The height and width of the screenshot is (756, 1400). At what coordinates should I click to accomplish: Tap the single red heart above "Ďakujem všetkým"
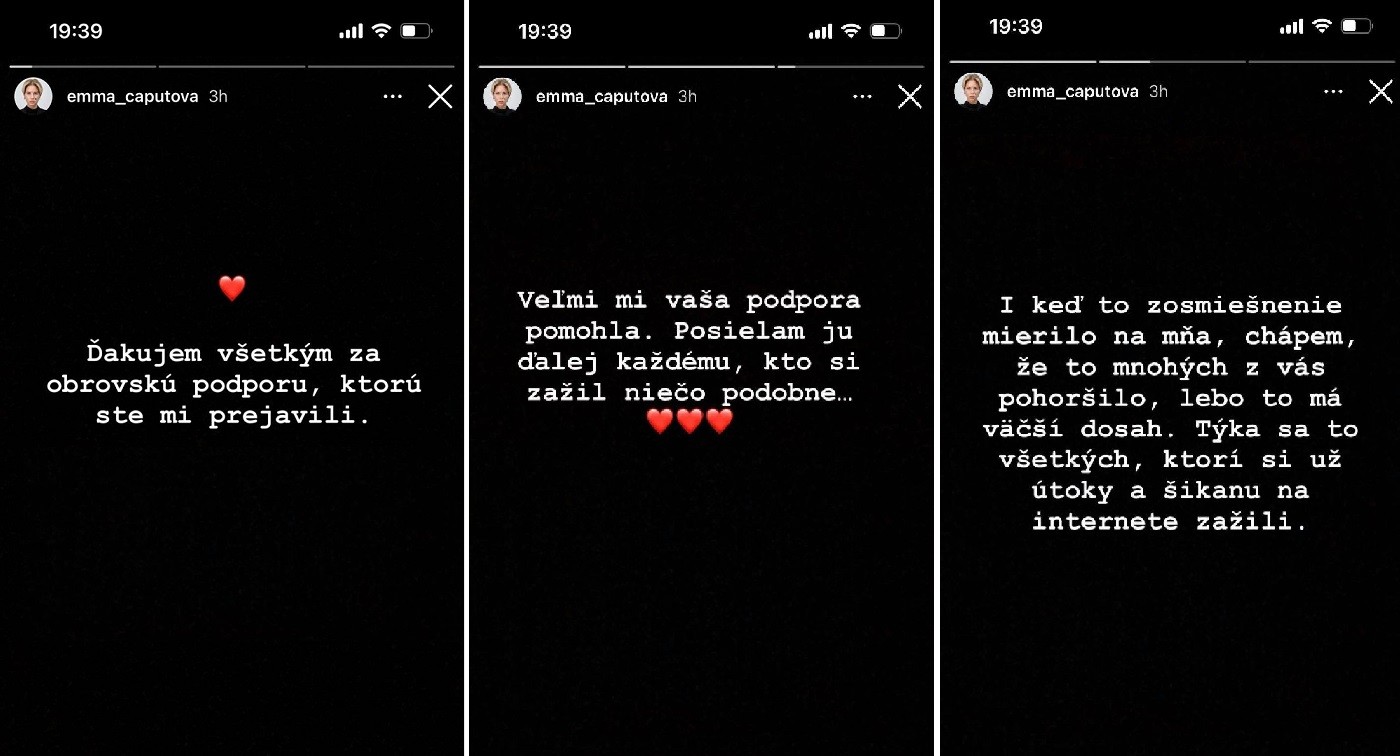tap(232, 289)
